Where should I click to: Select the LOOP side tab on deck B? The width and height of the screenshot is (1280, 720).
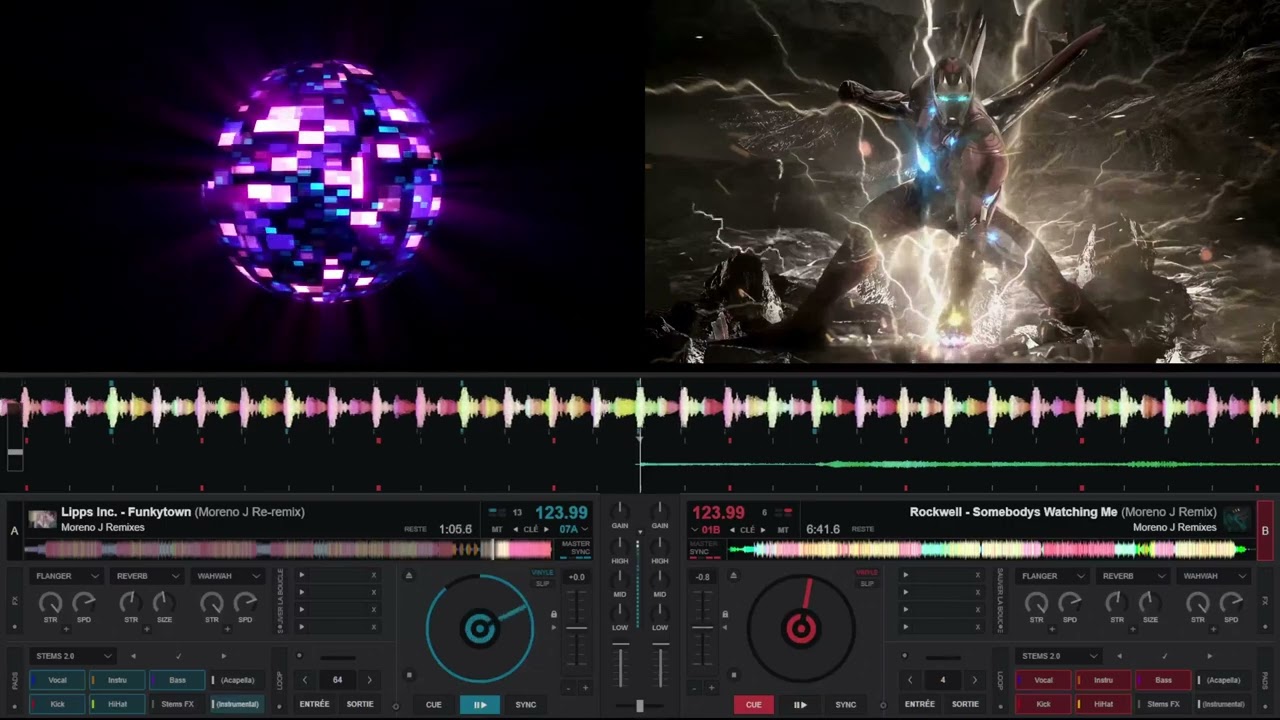tap(1000, 680)
